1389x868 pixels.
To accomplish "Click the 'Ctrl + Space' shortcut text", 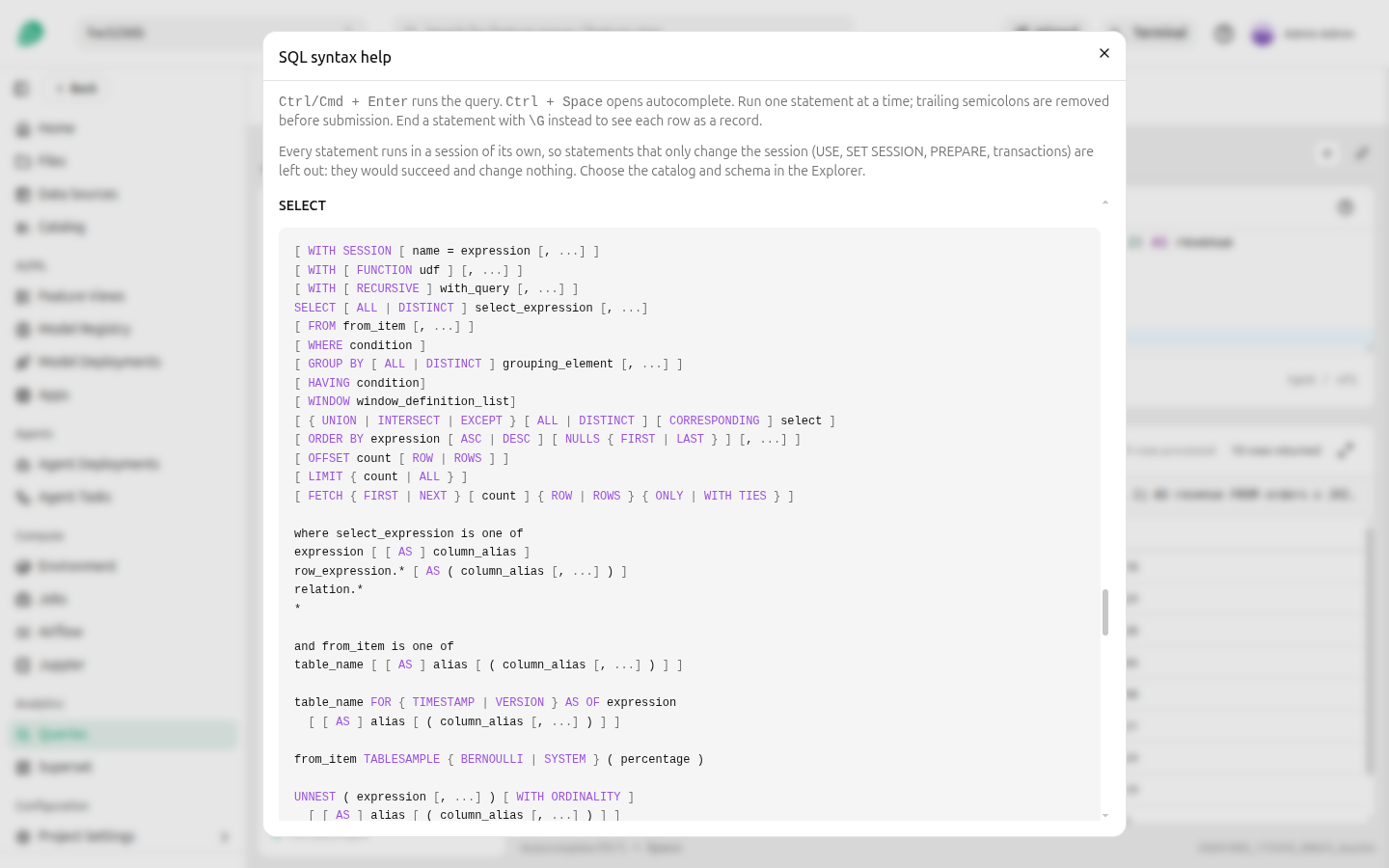I will [554, 101].
